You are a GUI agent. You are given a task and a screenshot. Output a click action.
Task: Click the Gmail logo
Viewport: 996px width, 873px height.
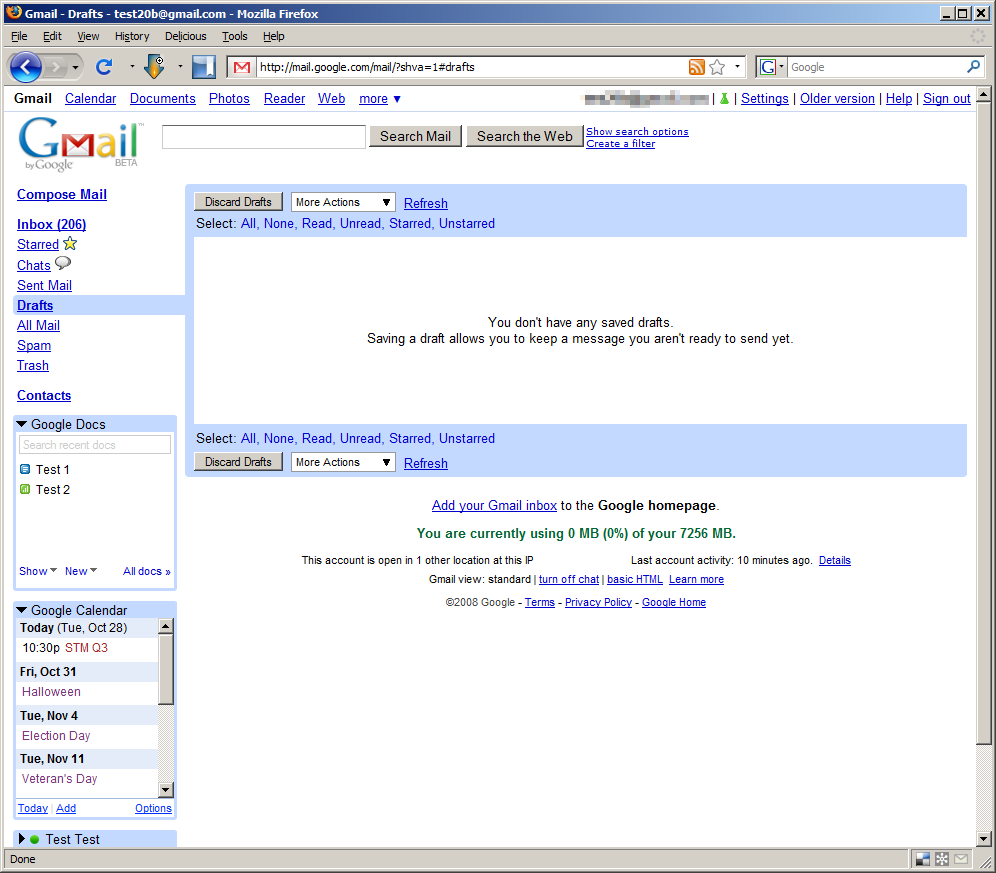pyautogui.click(x=81, y=145)
